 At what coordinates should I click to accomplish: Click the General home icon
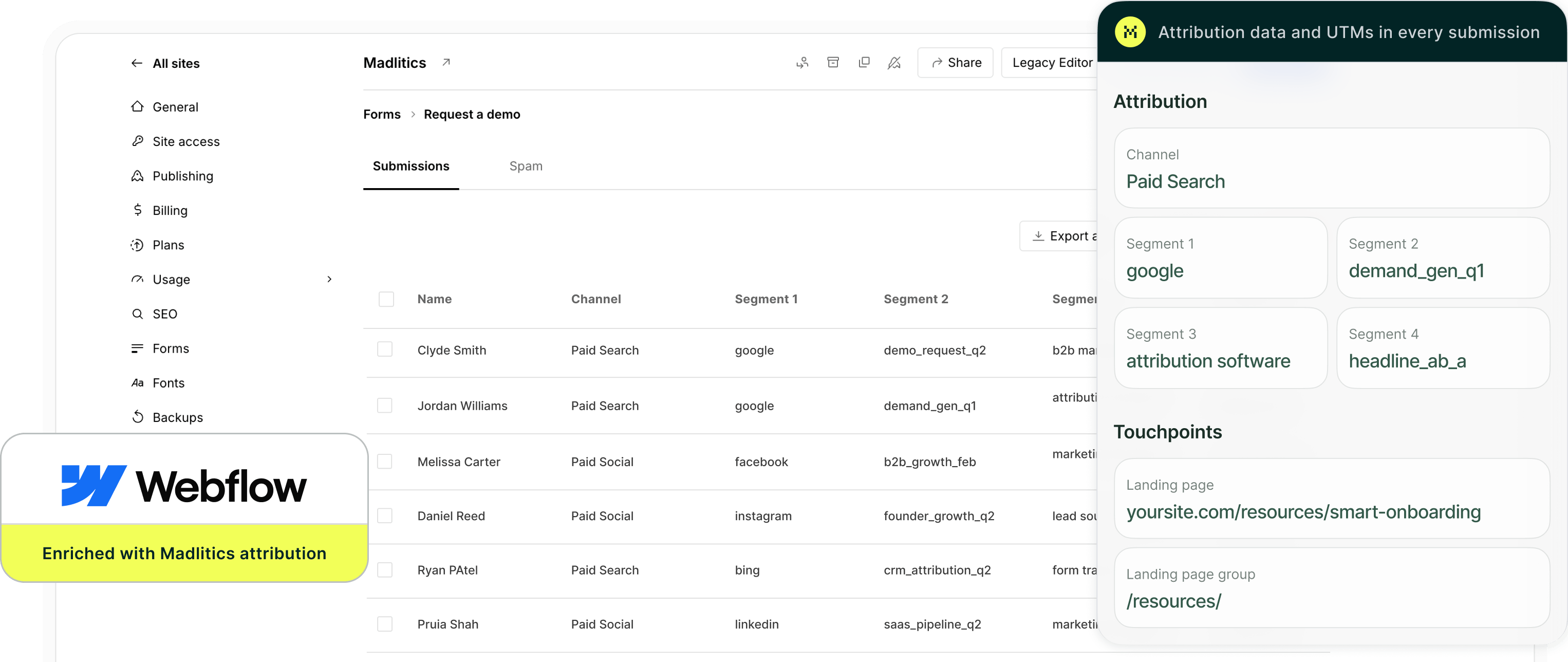[x=138, y=106]
